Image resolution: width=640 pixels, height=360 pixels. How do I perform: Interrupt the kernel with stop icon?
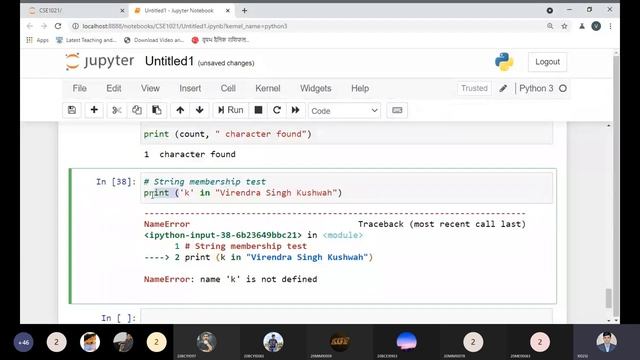pos(258,110)
